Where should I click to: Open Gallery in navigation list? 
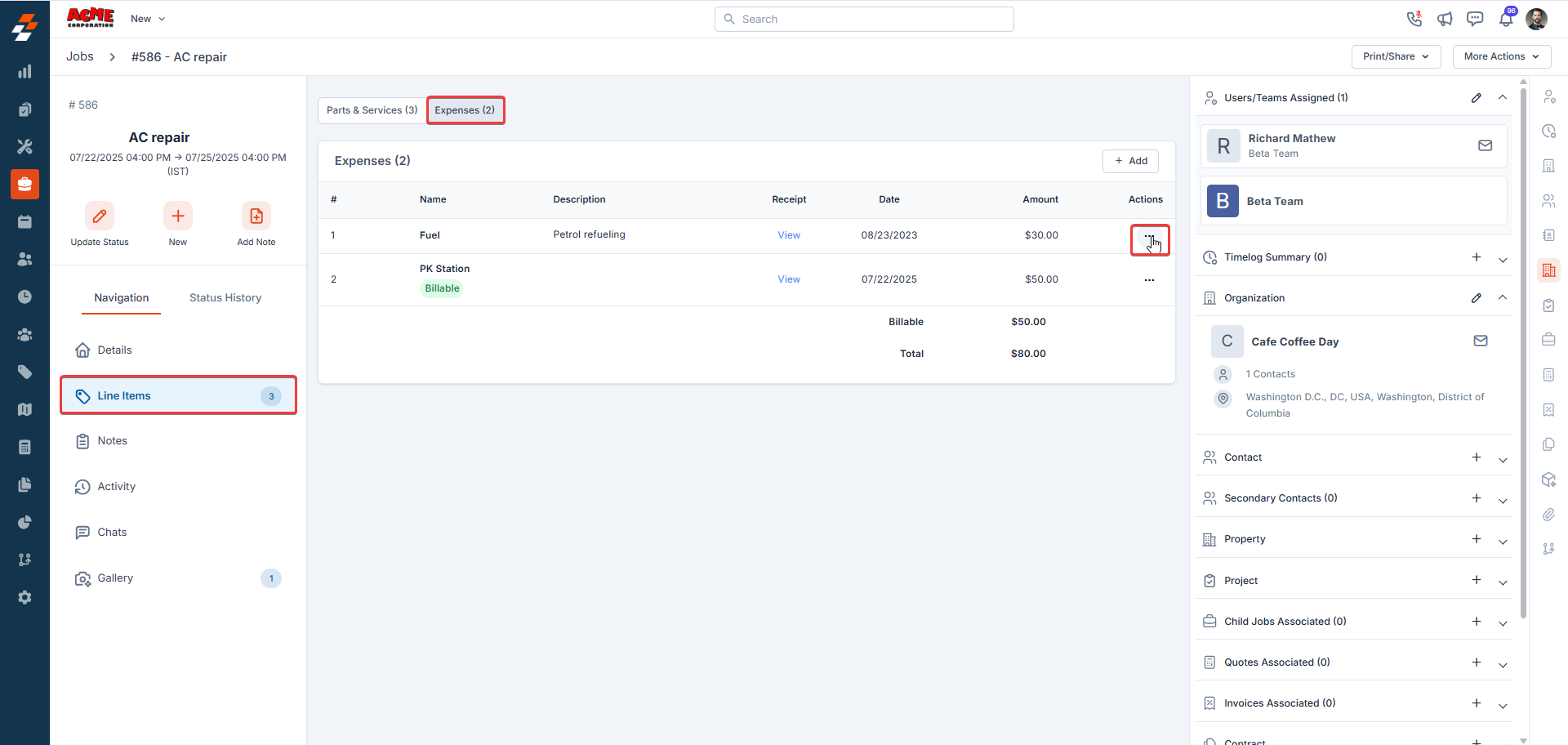[178, 578]
